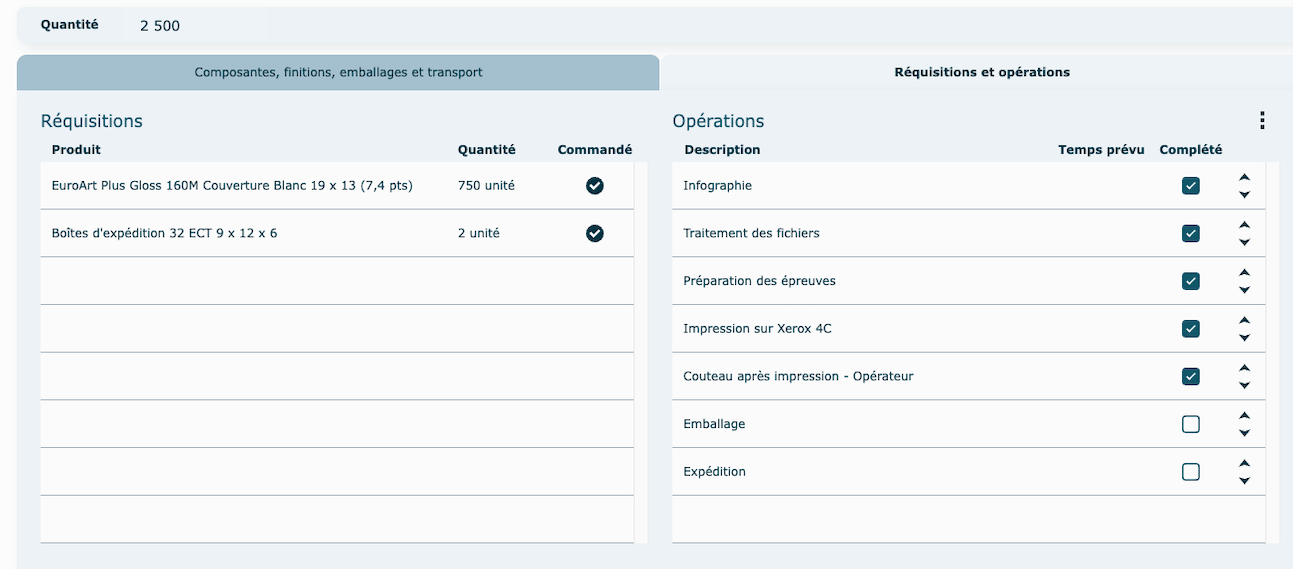Click the Commandé checkmark for EuroArt Plus Gloss

tap(594, 186)
